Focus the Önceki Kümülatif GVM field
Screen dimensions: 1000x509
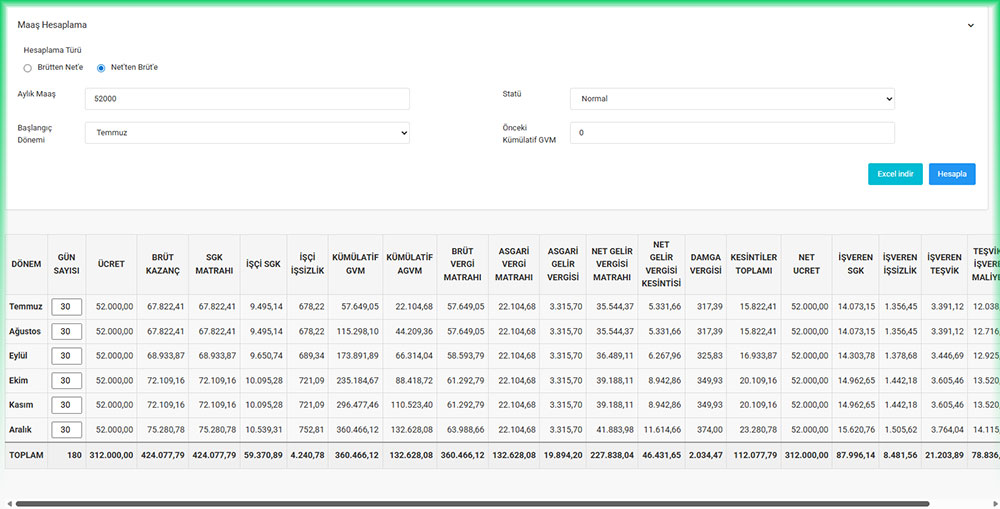click(x=731, y=133)
